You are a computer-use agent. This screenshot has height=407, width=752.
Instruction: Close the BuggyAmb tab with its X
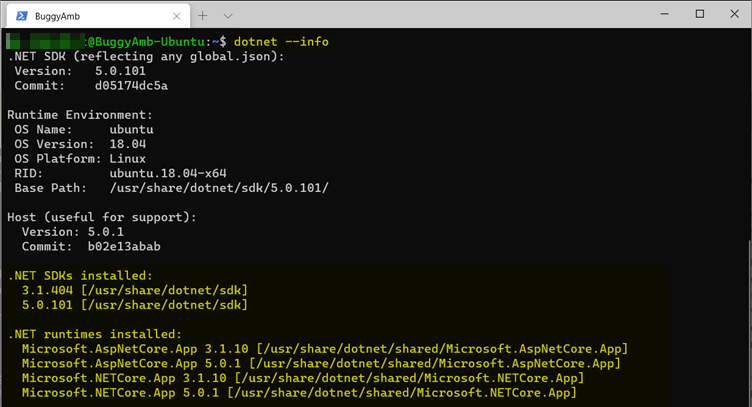pyautogui.click(x=176, y=16)
